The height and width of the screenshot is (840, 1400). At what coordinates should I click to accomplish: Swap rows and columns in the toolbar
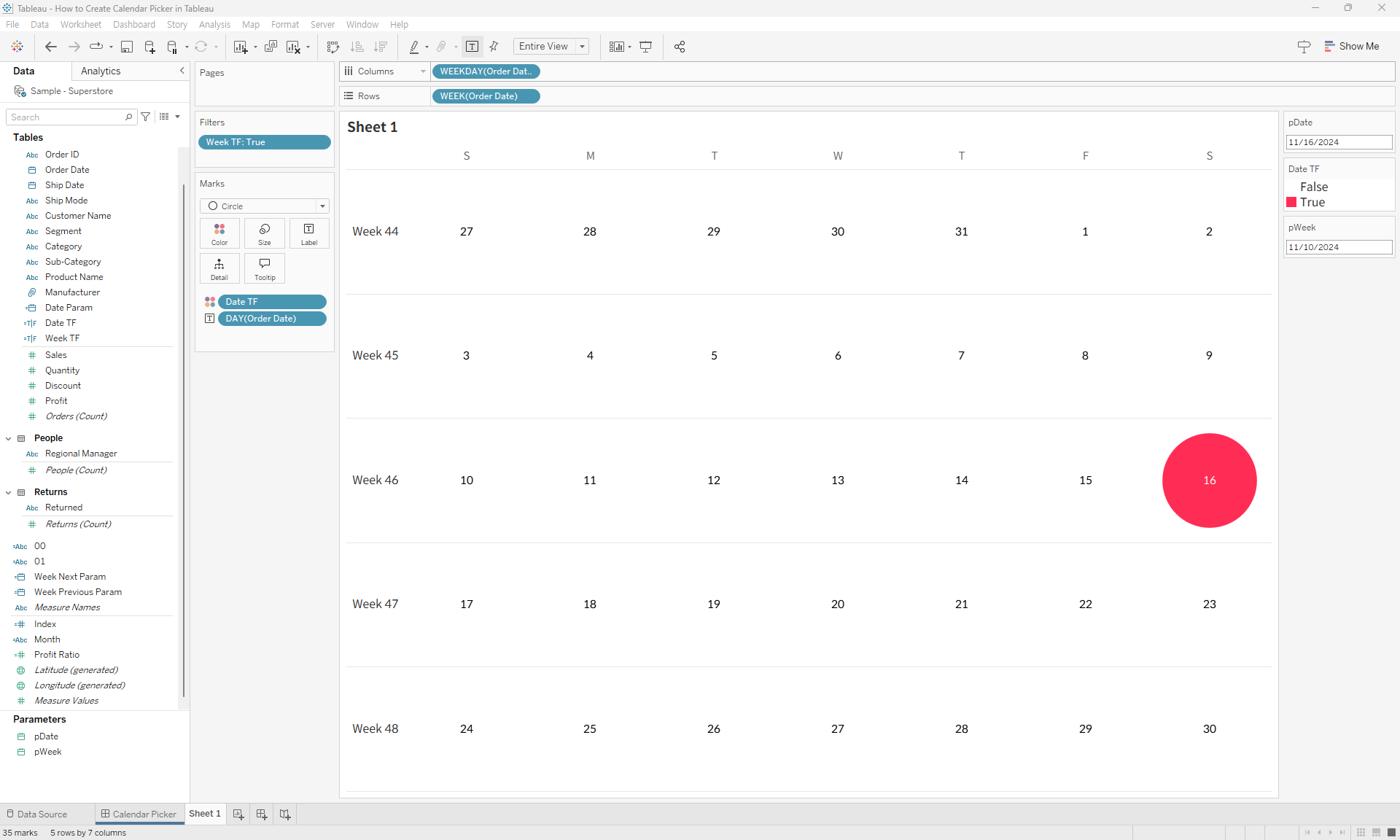click(332, 46)
